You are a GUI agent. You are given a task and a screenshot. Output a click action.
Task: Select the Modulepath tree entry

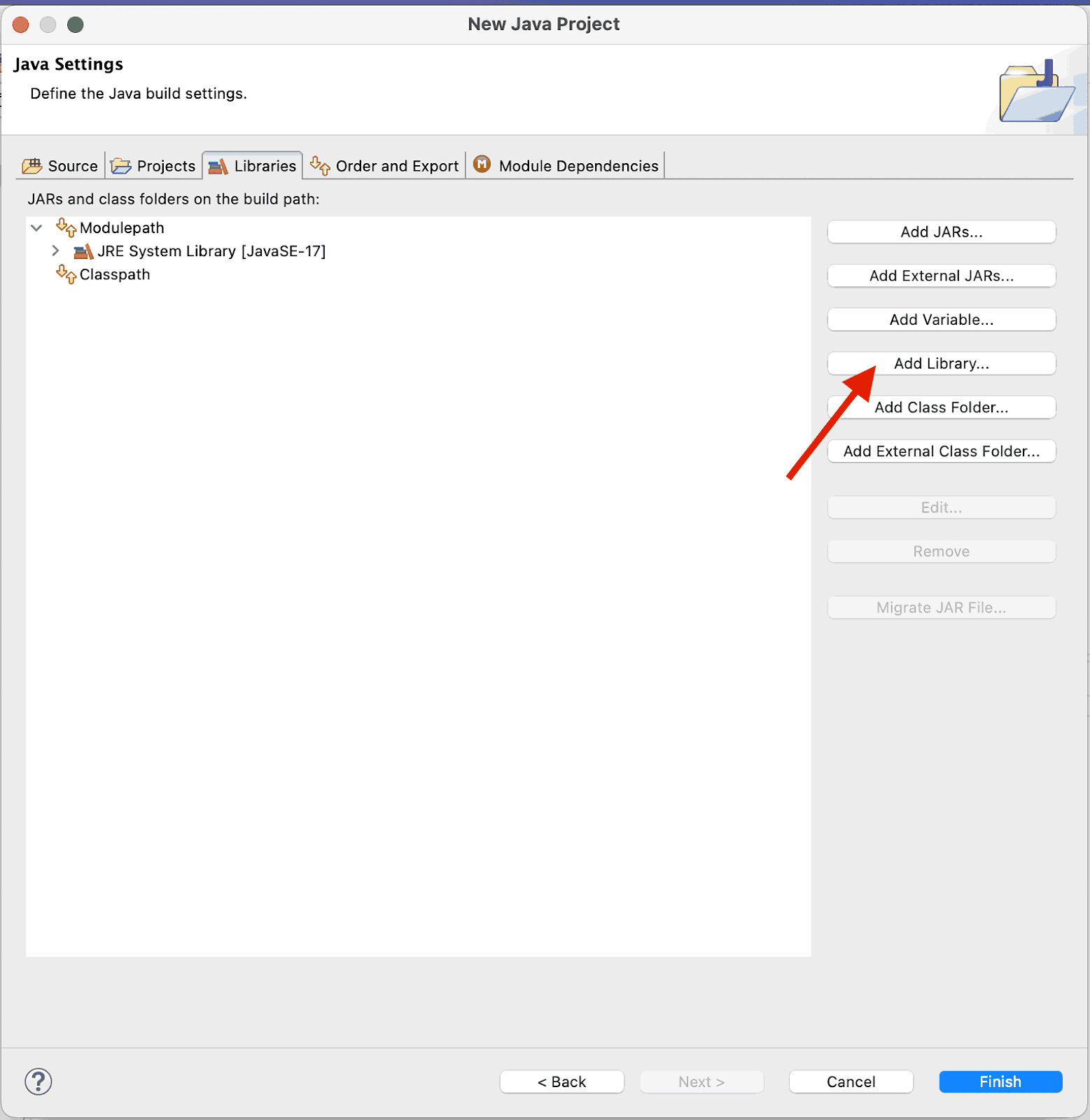point(122,227)
